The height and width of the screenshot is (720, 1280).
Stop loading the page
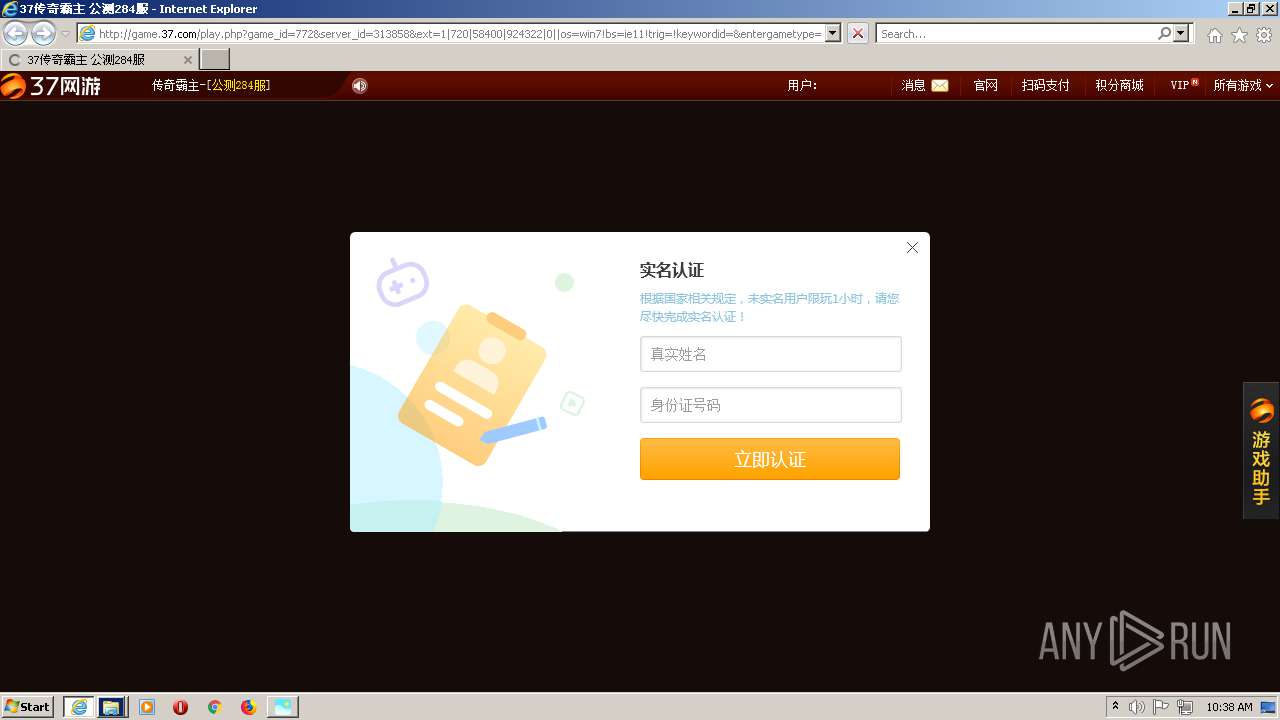click(x=858, y=34)
